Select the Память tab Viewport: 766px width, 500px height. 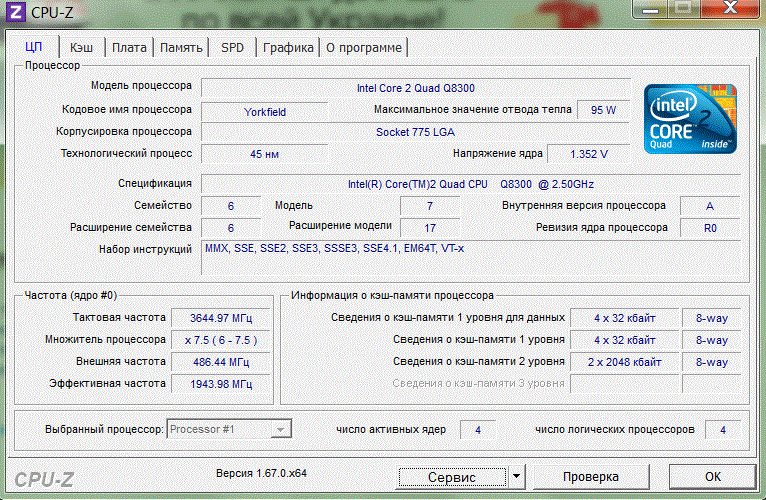coord(181,47)
